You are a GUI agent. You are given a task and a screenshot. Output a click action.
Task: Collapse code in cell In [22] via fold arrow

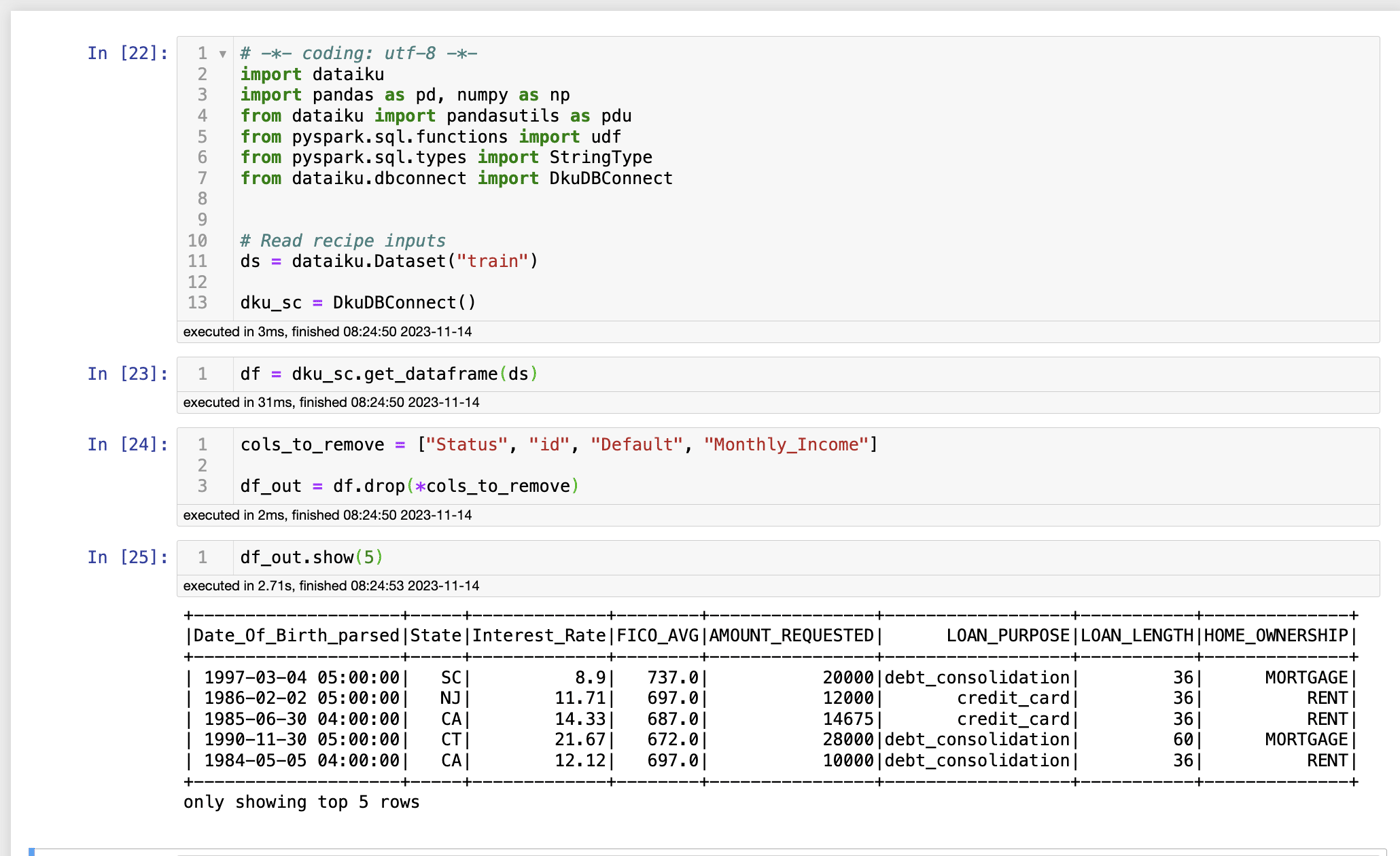coord(222,53)
